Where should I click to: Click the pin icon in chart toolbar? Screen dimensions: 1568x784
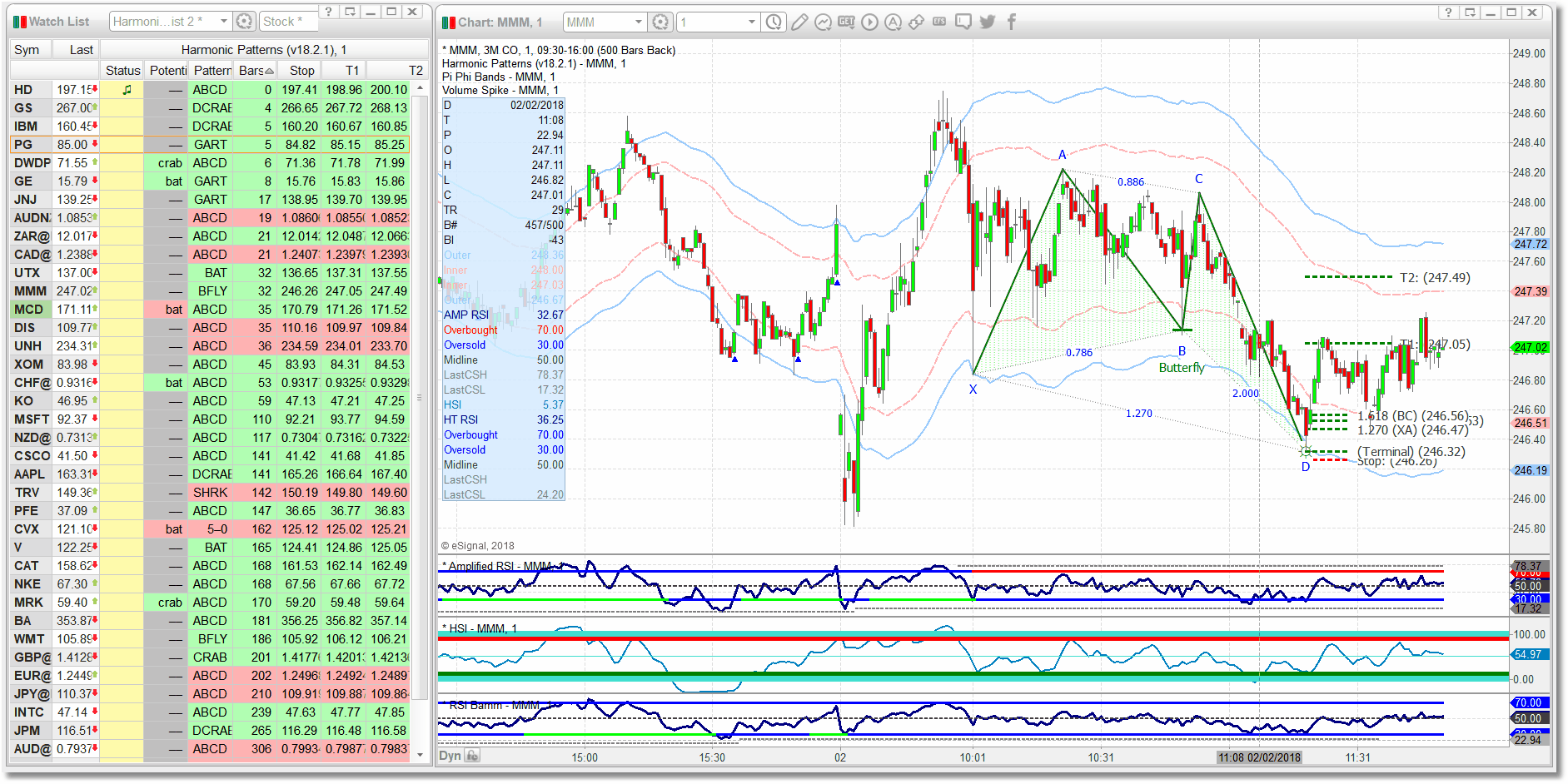[x=917, y=22]
